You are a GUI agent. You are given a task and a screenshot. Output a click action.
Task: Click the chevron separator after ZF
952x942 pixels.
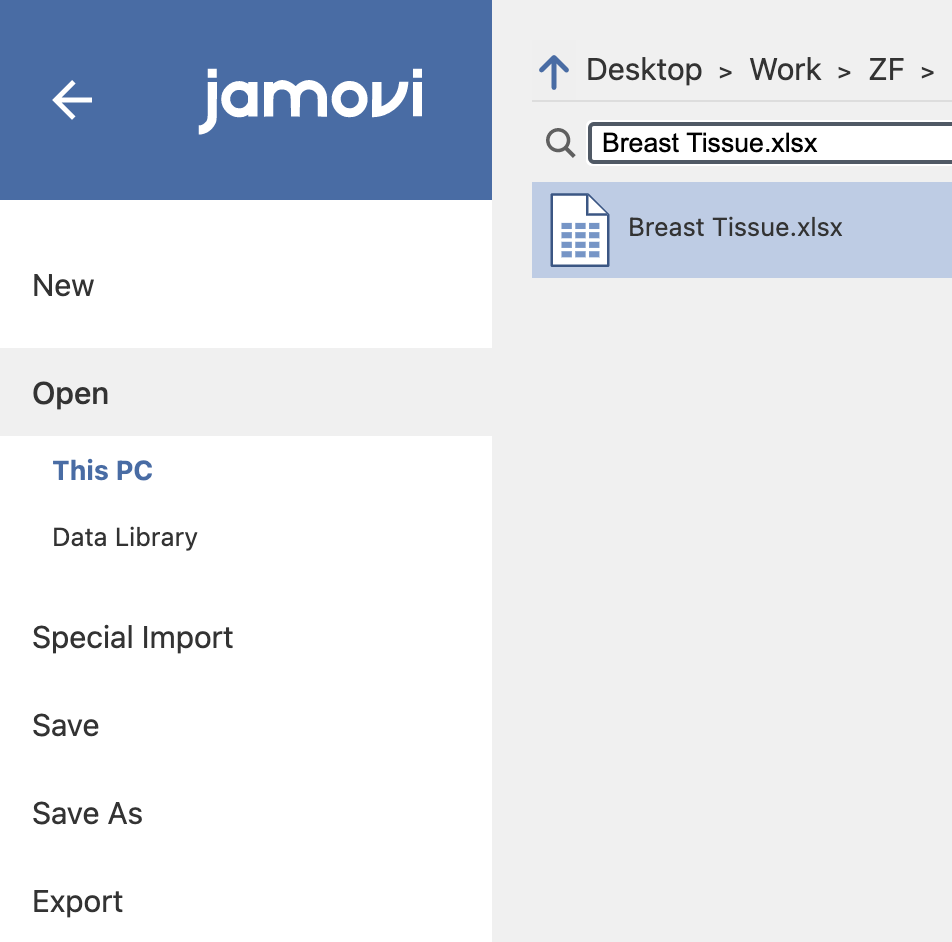point(927,73)
